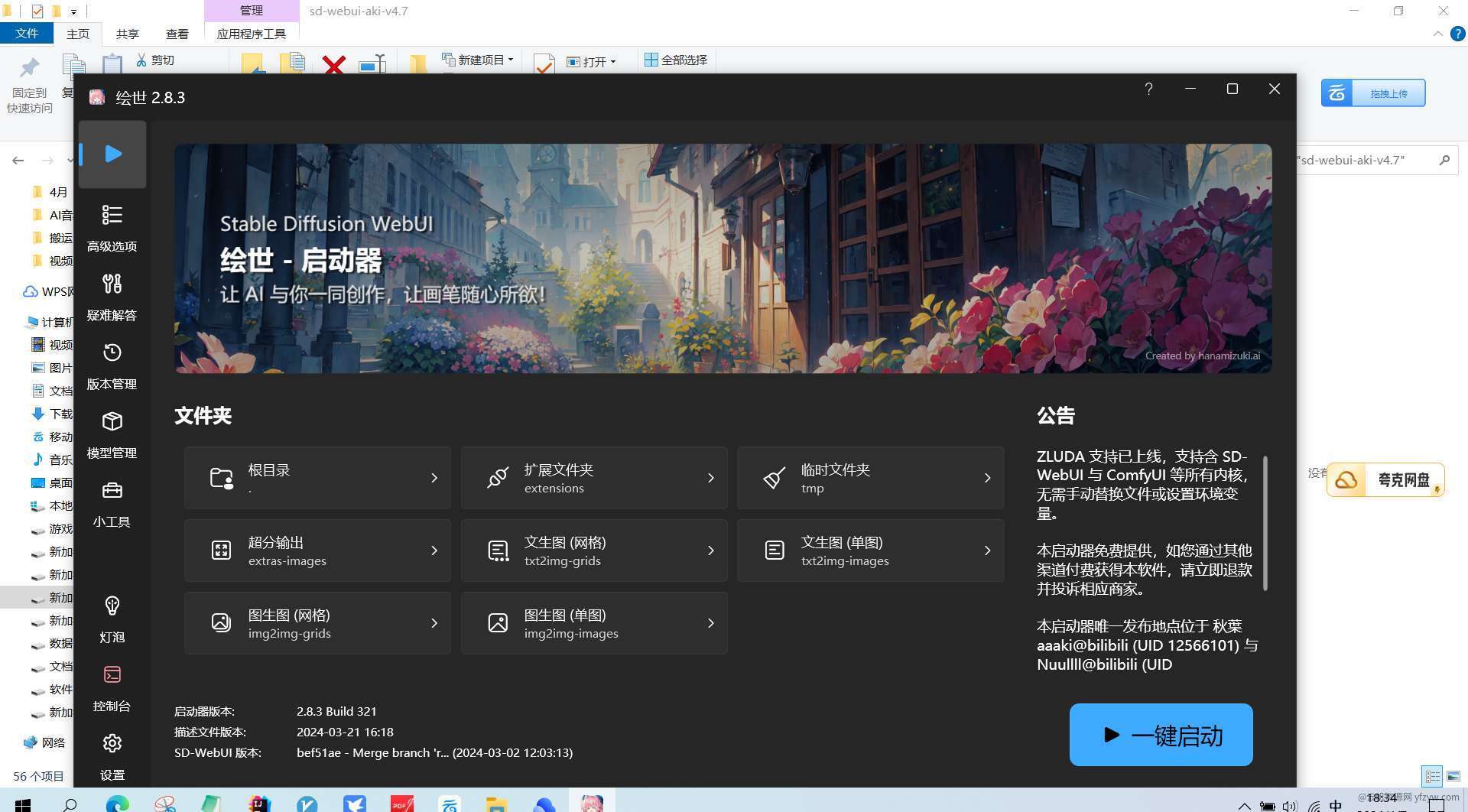The height and width of the screenshot is (812, 1468).
Task: Select the 共享 tab in Explorer ribbon
Action: (x=127, y=34)
